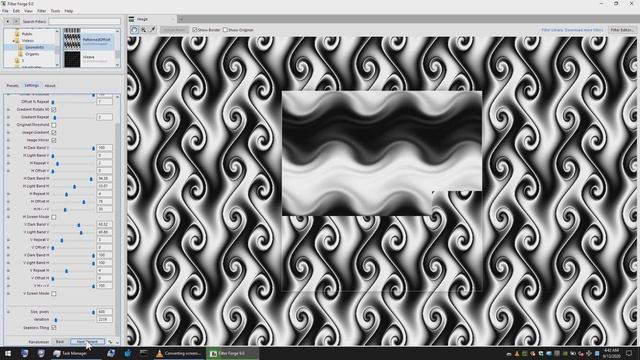Click the V Repeat H slider handle

tap(66, 271)
